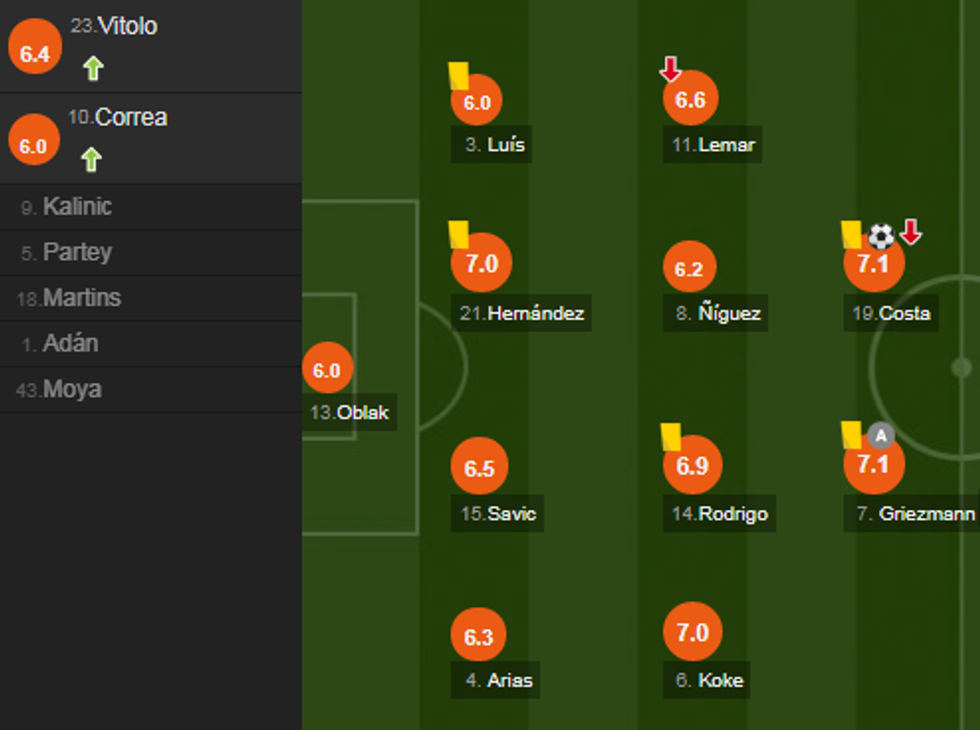Click Griezmann's 7.1 rating circle
This screenshot has width=980, height=730.
point(873,465)
